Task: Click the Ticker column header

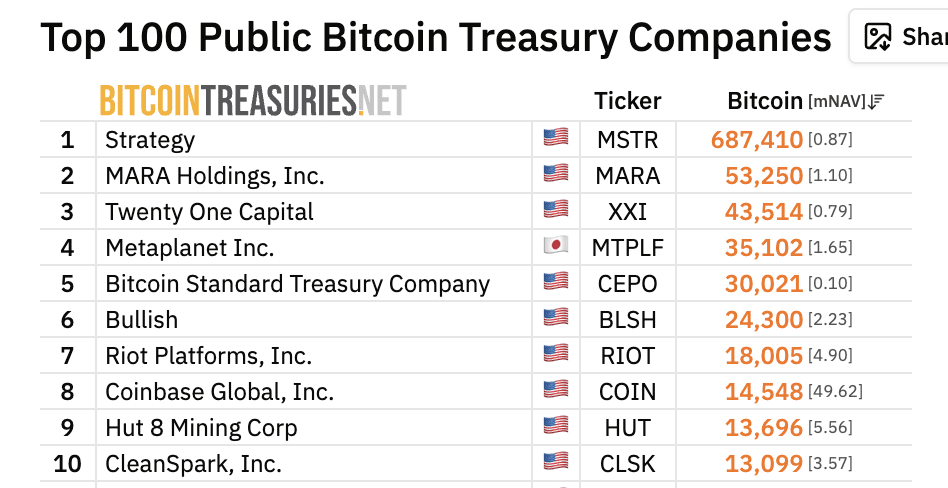Action: (627, 101)
